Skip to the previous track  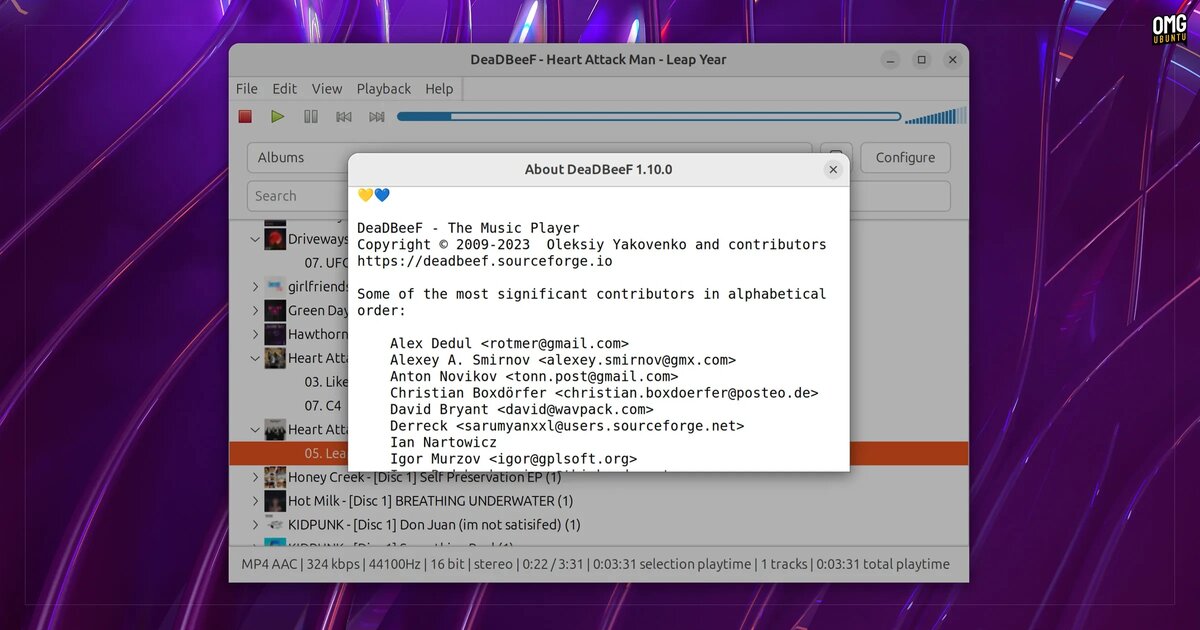(x=343, y=116)
